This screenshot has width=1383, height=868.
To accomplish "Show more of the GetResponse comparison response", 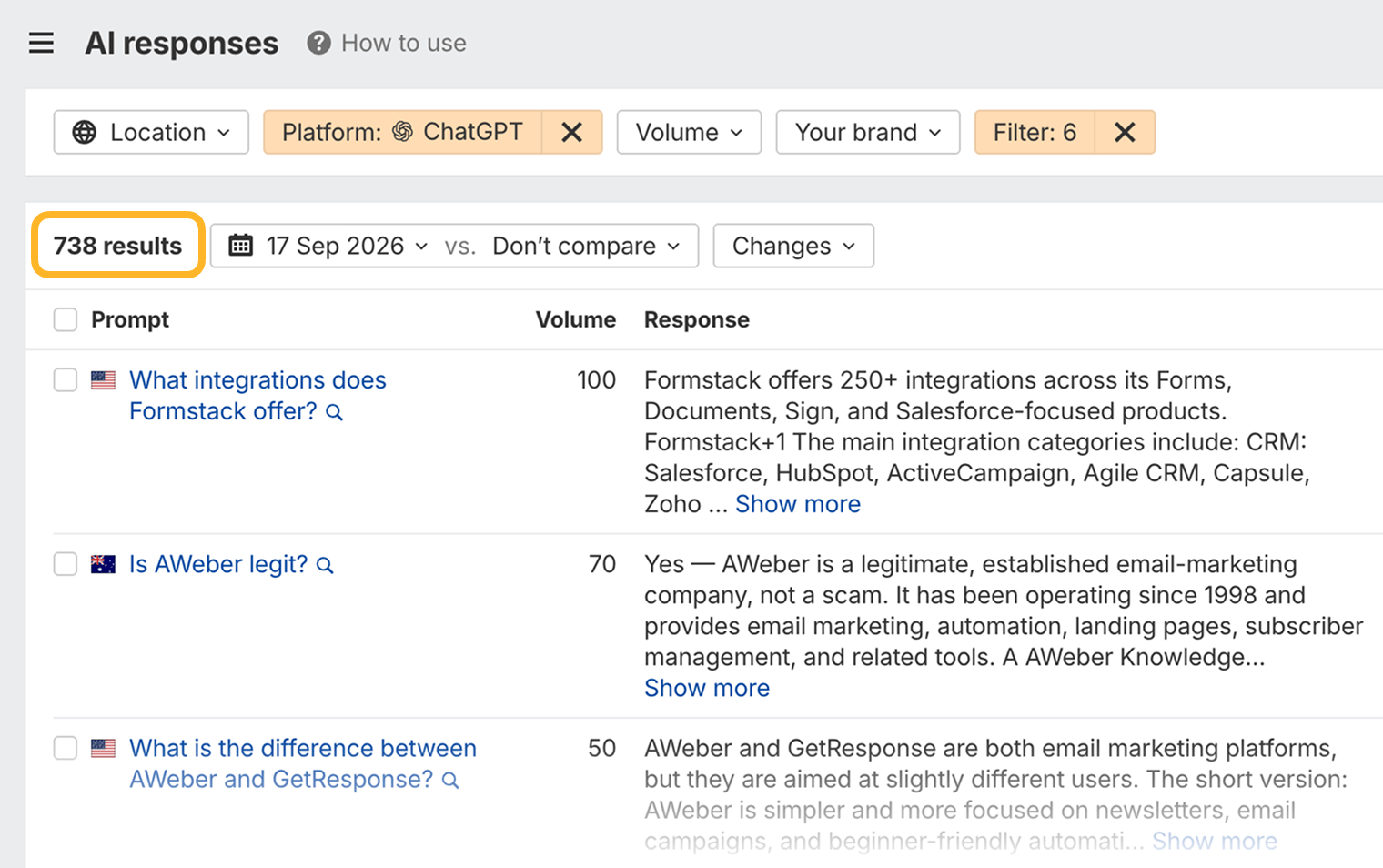I will [x=1215, y=841].
